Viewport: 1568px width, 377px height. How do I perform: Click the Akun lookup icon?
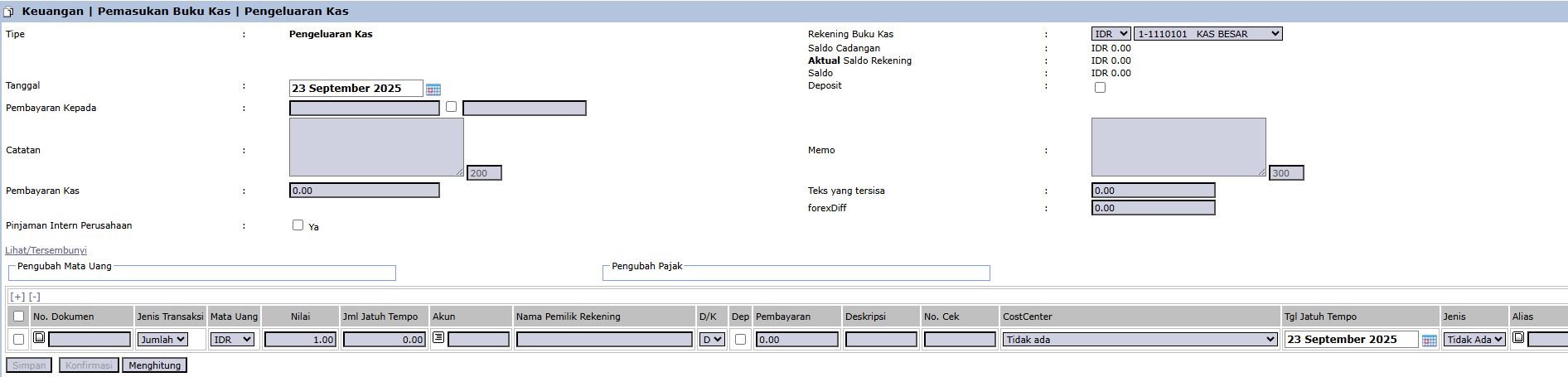pyautogui.click(x=438, y=338)
